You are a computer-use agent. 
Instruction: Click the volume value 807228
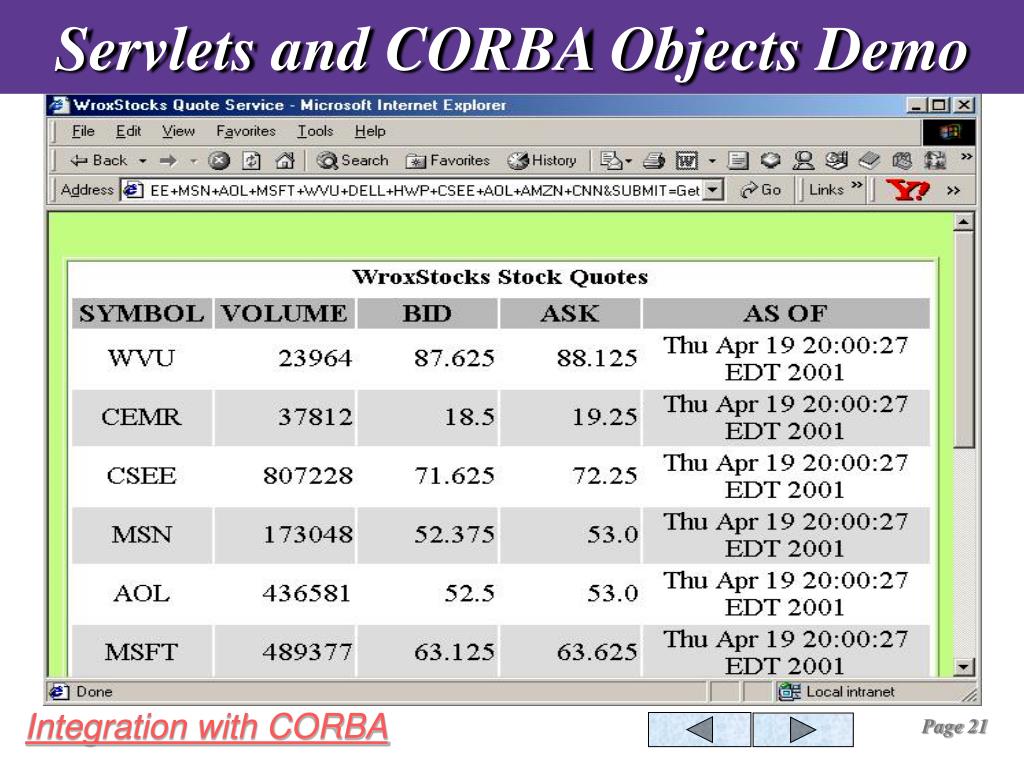[x=308, y=475]
